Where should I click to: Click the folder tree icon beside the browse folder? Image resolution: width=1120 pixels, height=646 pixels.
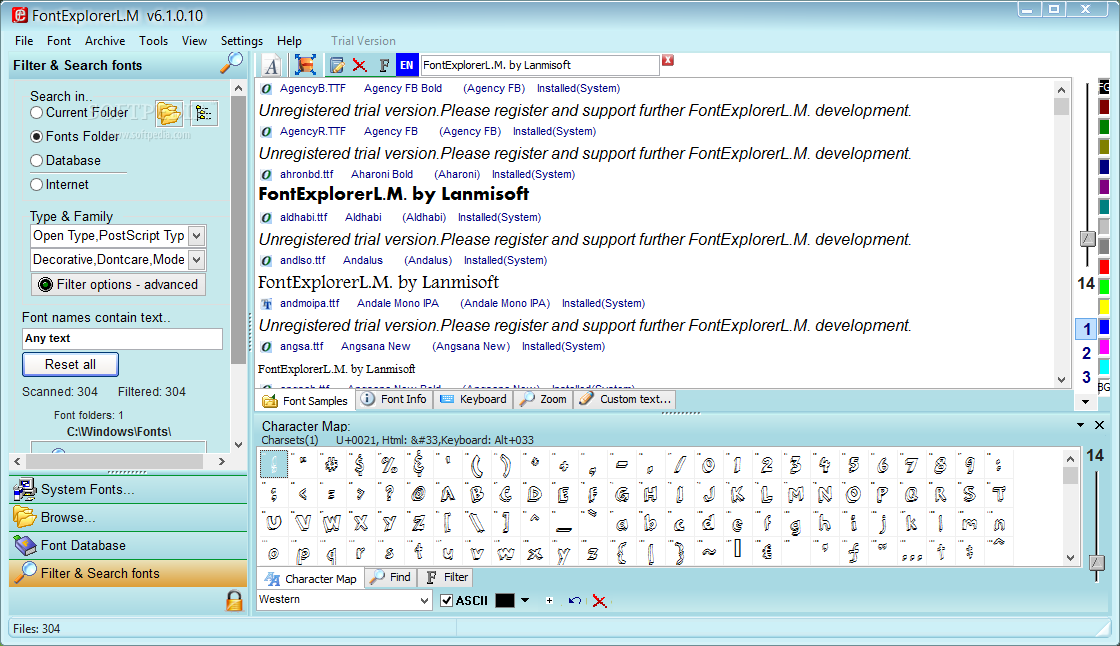coord(204,113)
